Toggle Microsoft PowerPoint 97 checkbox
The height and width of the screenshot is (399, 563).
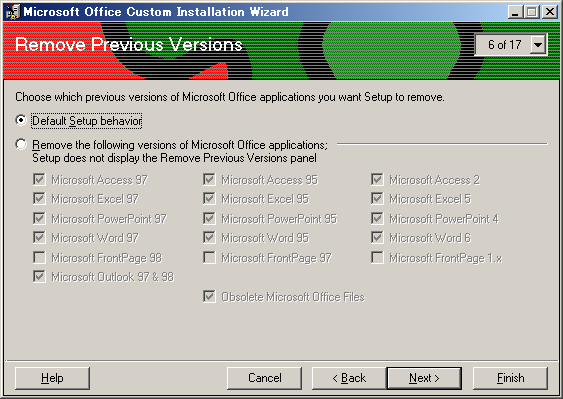click(x=39, y=218)
